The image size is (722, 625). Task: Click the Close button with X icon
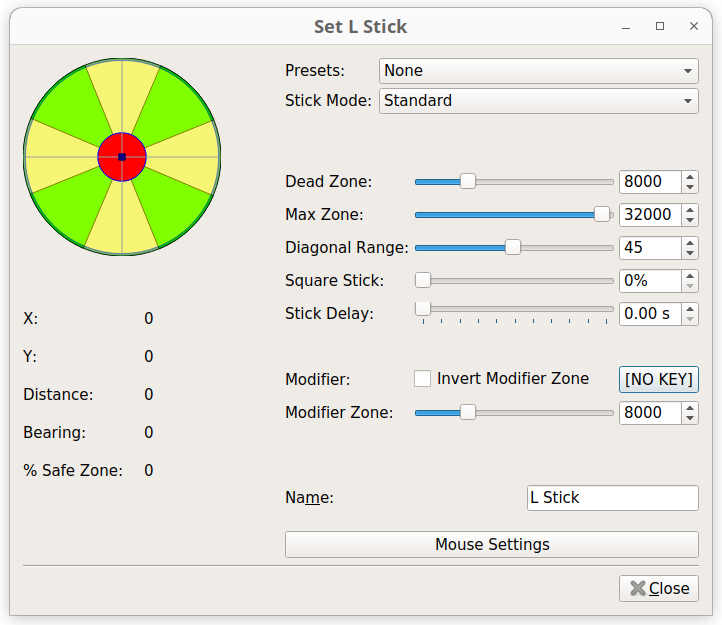pos(658,589)
